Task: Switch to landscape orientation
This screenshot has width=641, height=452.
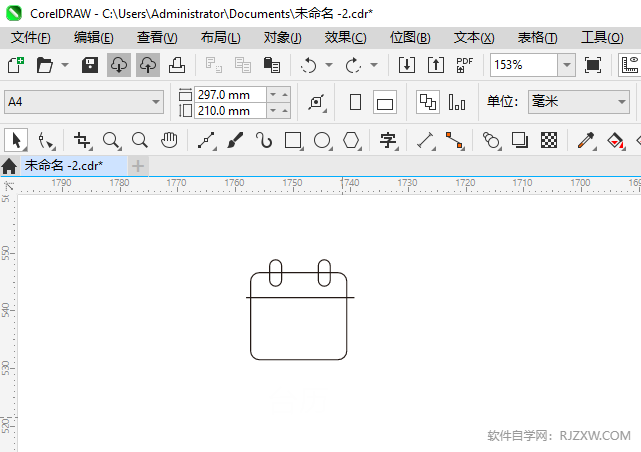Action: coord(385,102)
